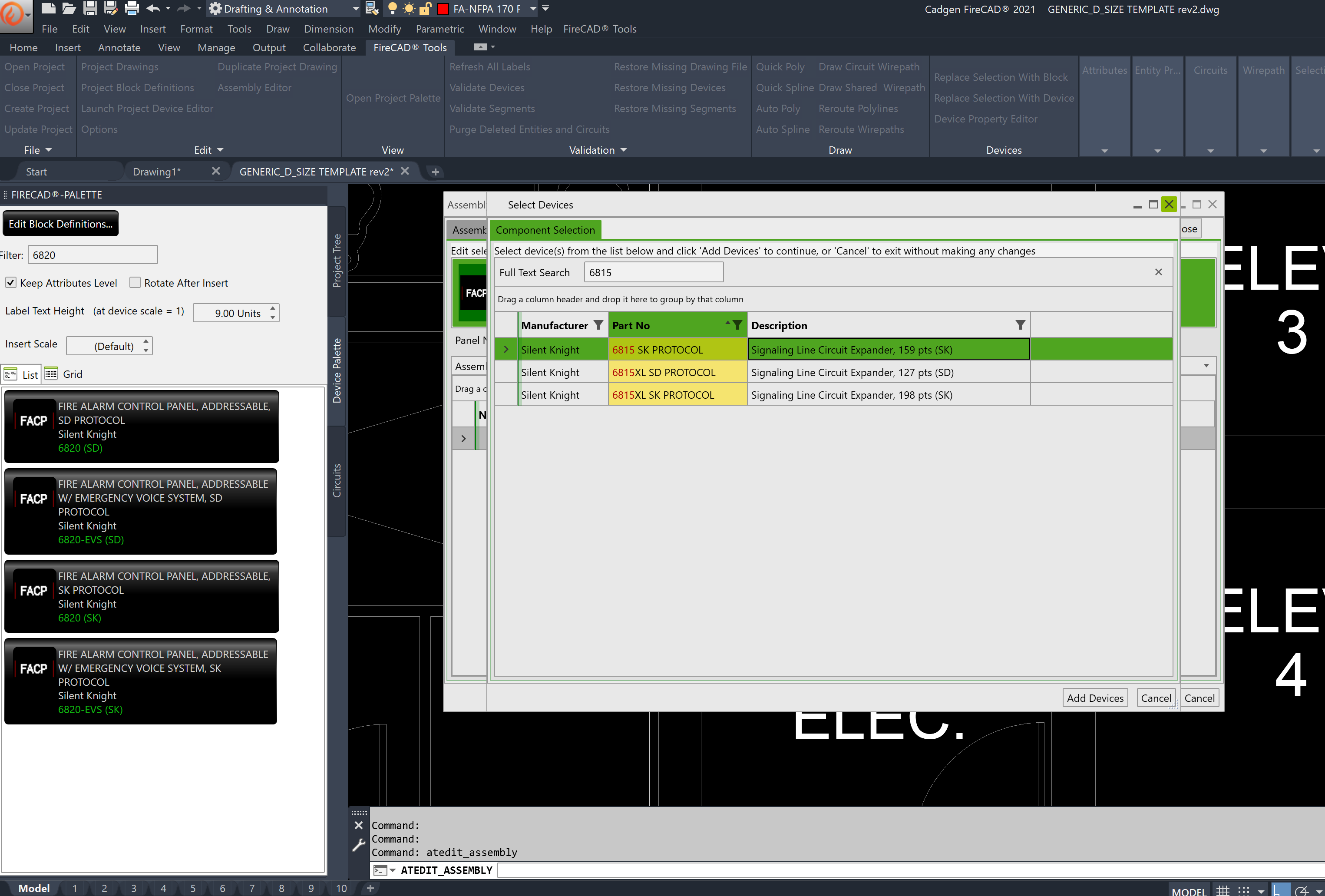Check Rotate After Insert checkbox
The image size is (1325, 896).
[135, 282]
